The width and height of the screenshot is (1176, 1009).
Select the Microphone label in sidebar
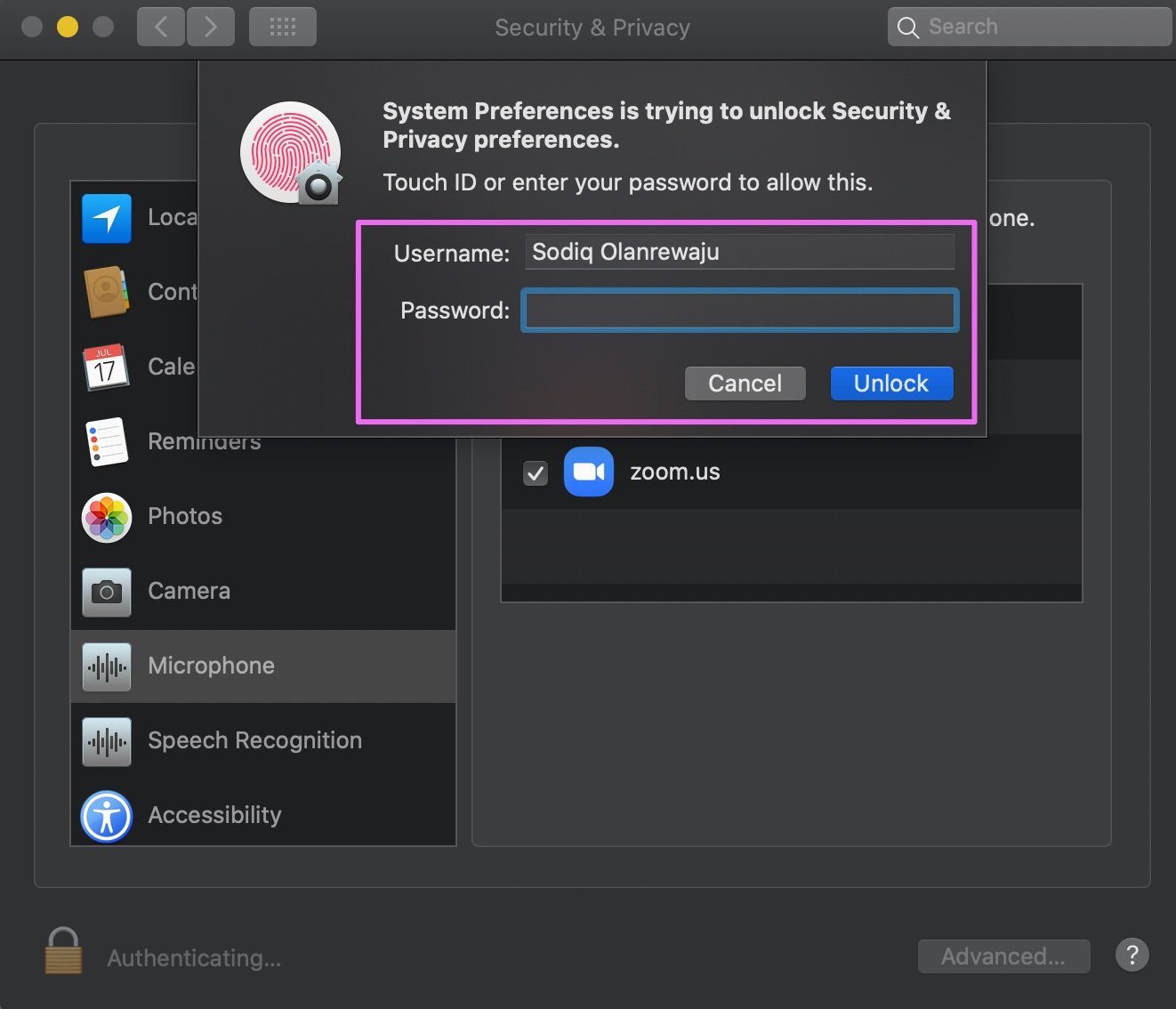212,666
